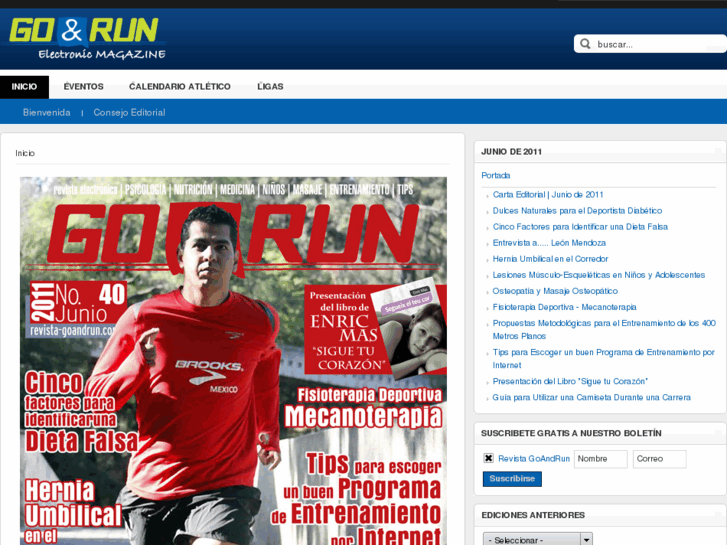
Task: Open Lesiones Músculo-Esqueléticas en Niños article
Action: (x=599, y=275)
